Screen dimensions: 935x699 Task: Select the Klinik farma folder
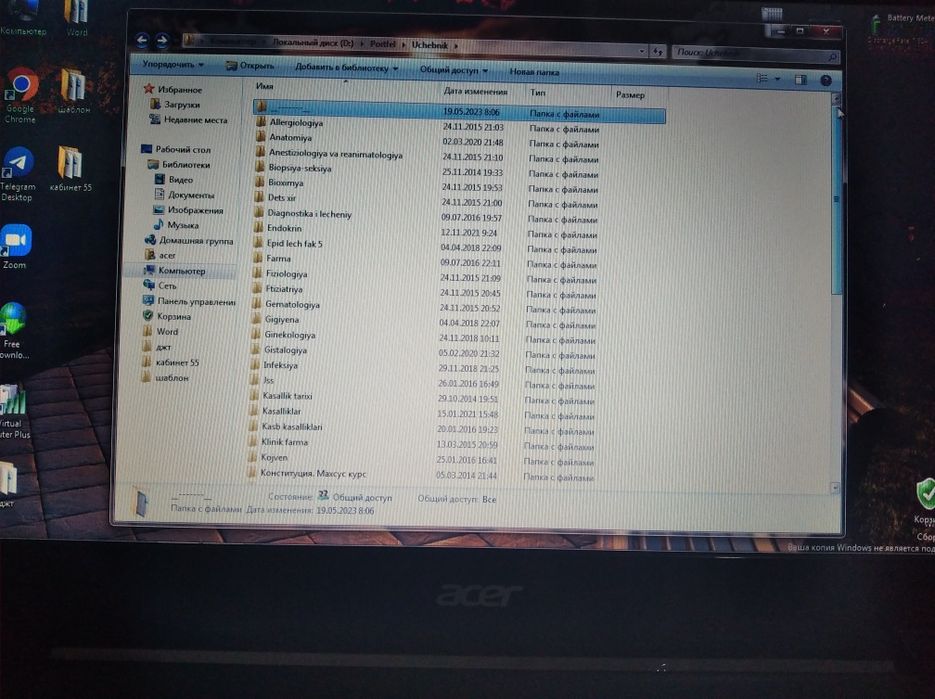[x=284, y=442]
